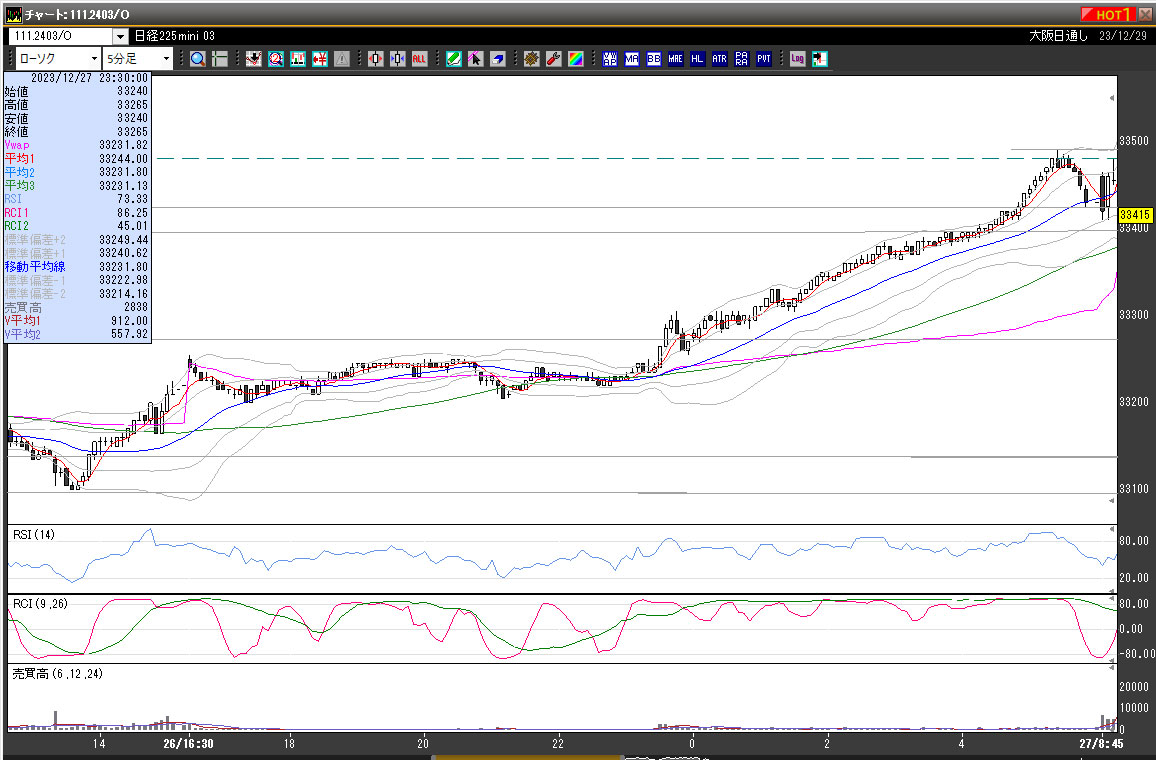Click the small arrow at the price chart's top-right
Image resolution: width=1156 pixels, height=760 pixels.
coord(1112,97)
